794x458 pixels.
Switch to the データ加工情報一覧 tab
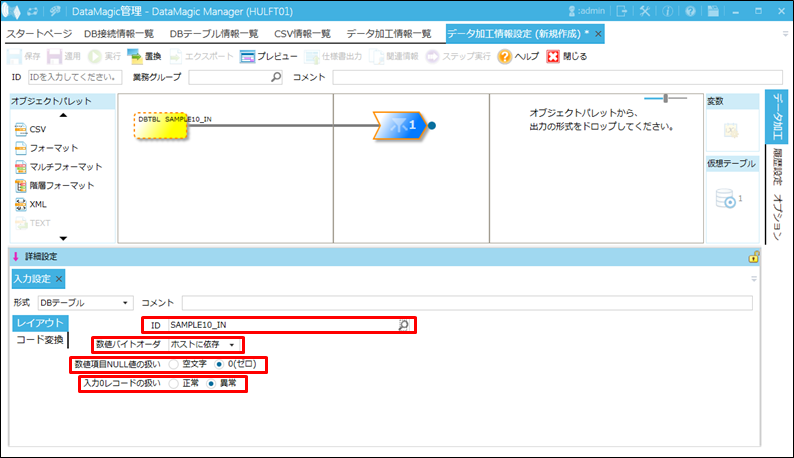(389, 34)
